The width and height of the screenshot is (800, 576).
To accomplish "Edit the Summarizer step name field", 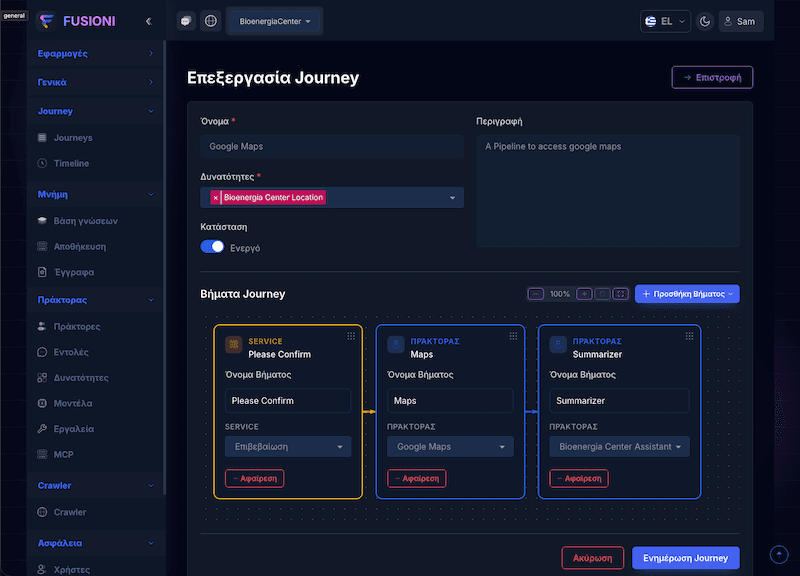I will (x=619, y=401).
